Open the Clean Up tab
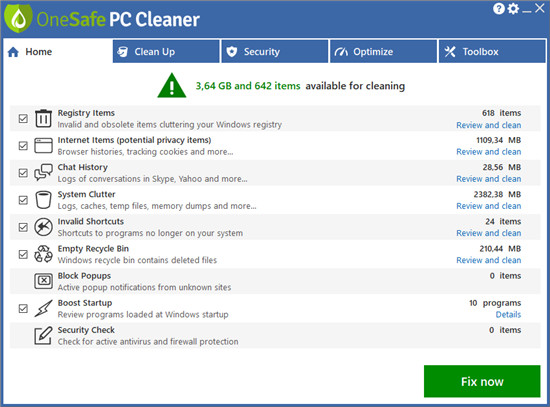Screen dimensions: 550x407 pos(166,52)
